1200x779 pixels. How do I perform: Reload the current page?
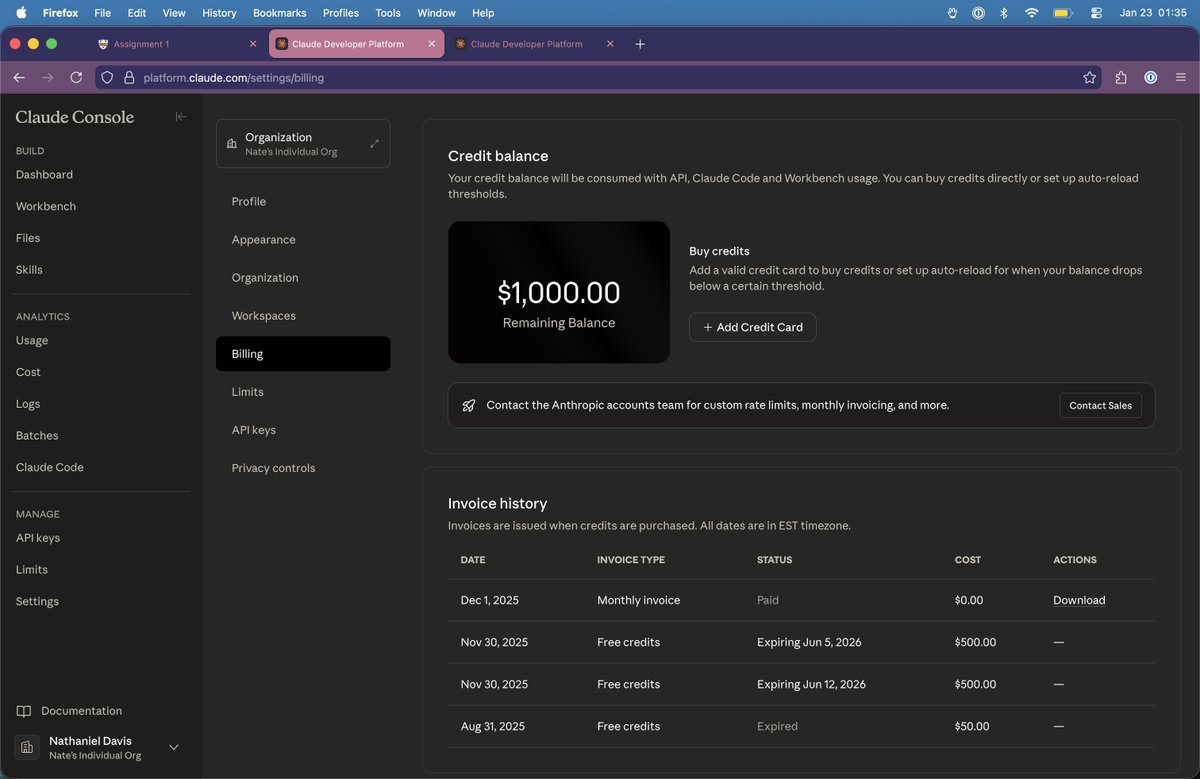[76, 77]
